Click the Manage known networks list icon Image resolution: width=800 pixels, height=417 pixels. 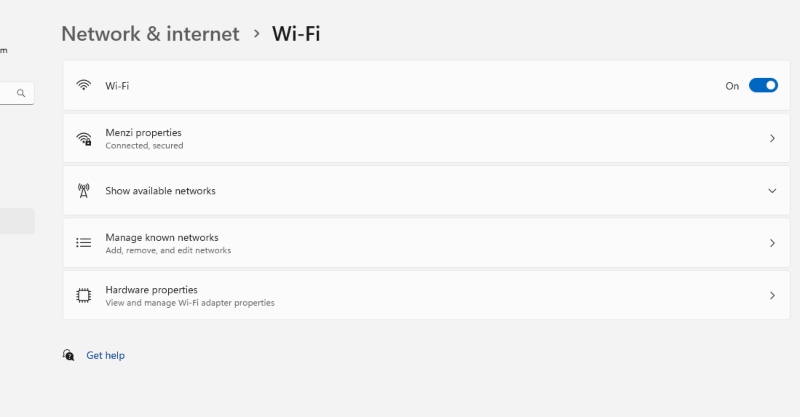click(84, 243)
